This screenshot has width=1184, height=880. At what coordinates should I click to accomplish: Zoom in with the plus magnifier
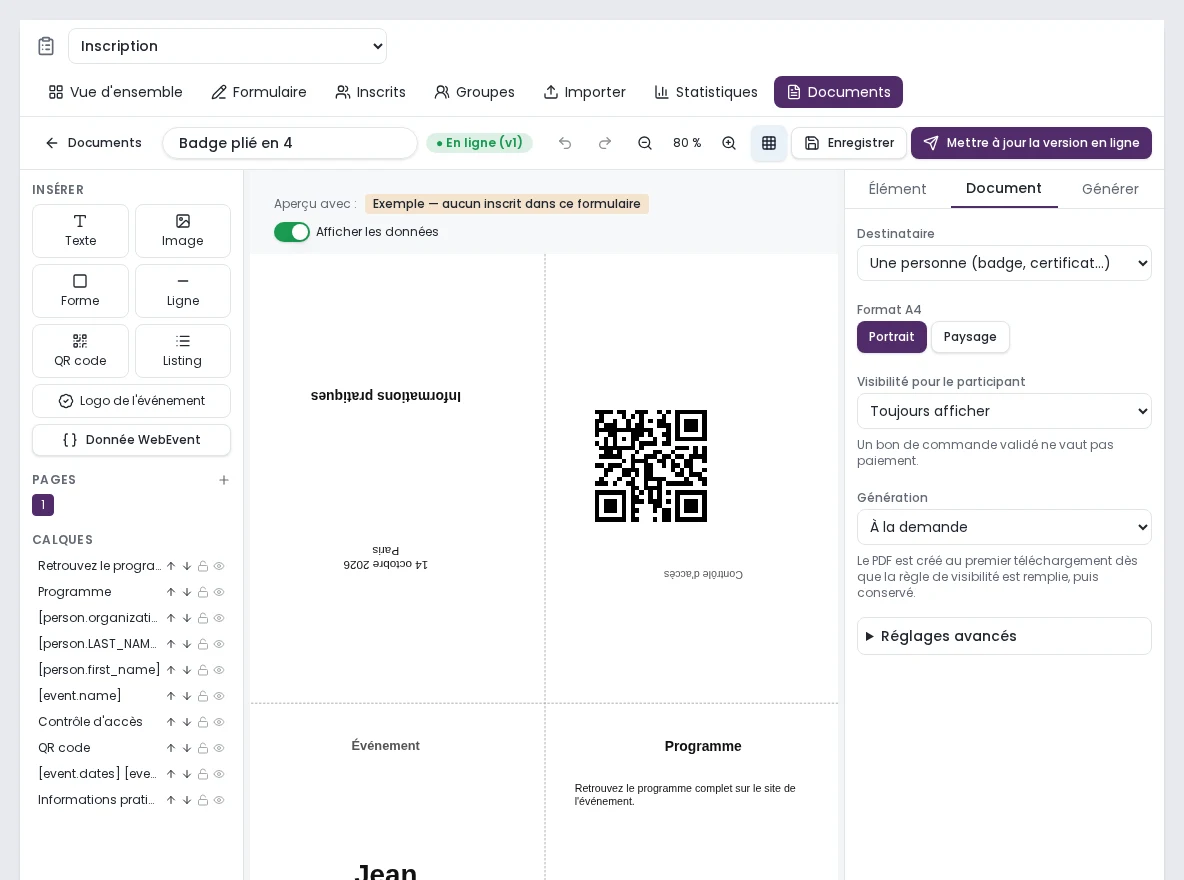tap(729, 143)
